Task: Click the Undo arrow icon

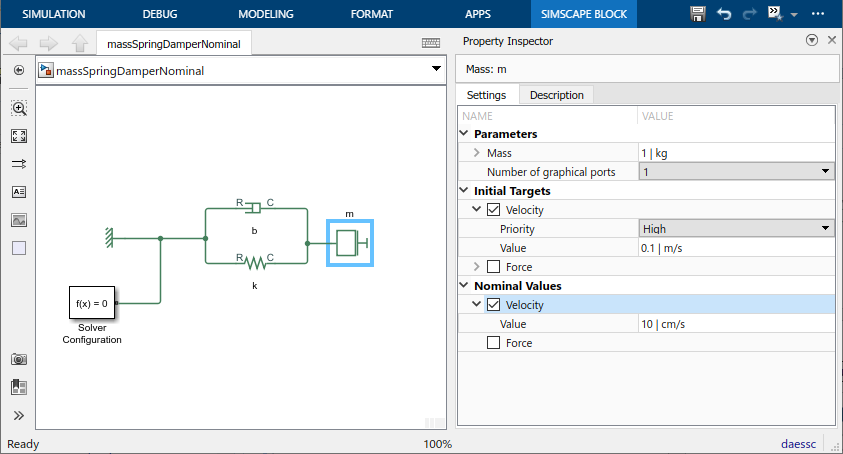Action: (724, 14)
